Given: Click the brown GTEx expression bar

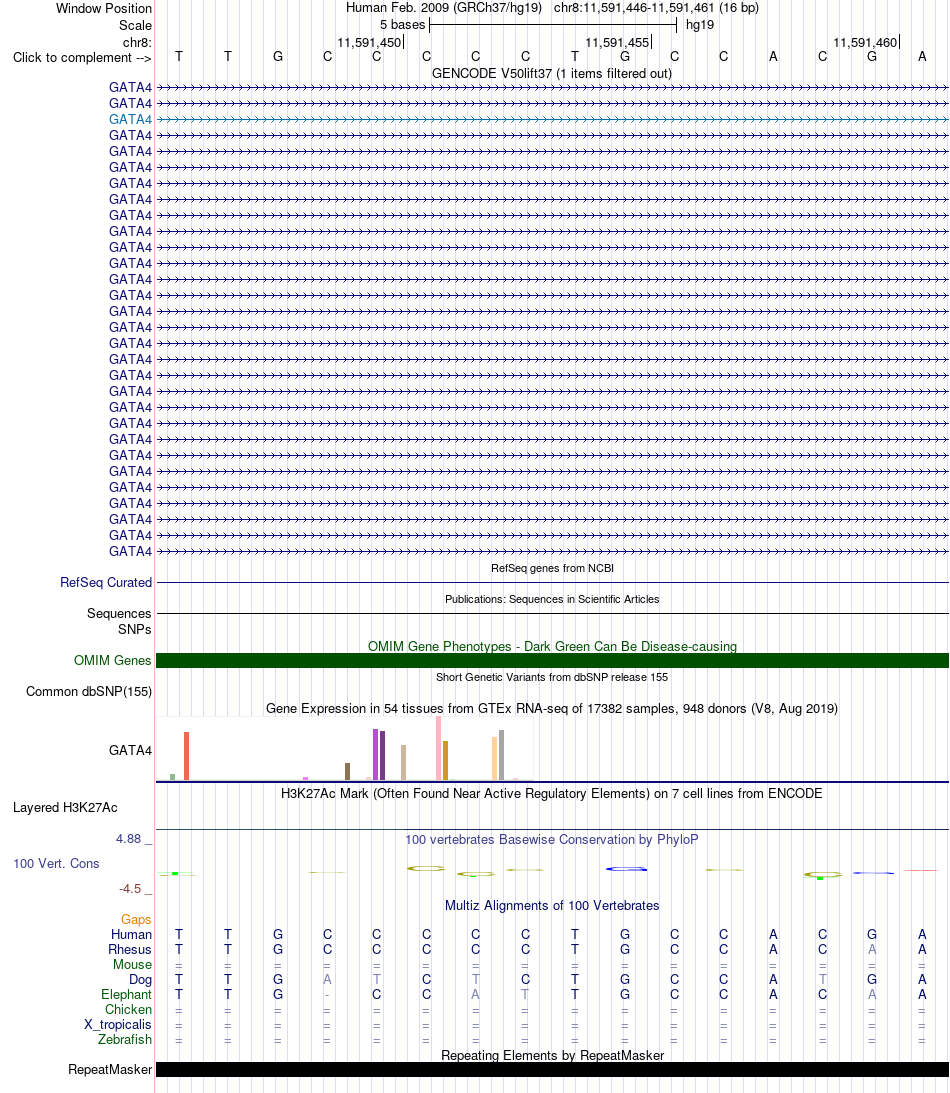Looking at the screenshot, I should [347, 772].
